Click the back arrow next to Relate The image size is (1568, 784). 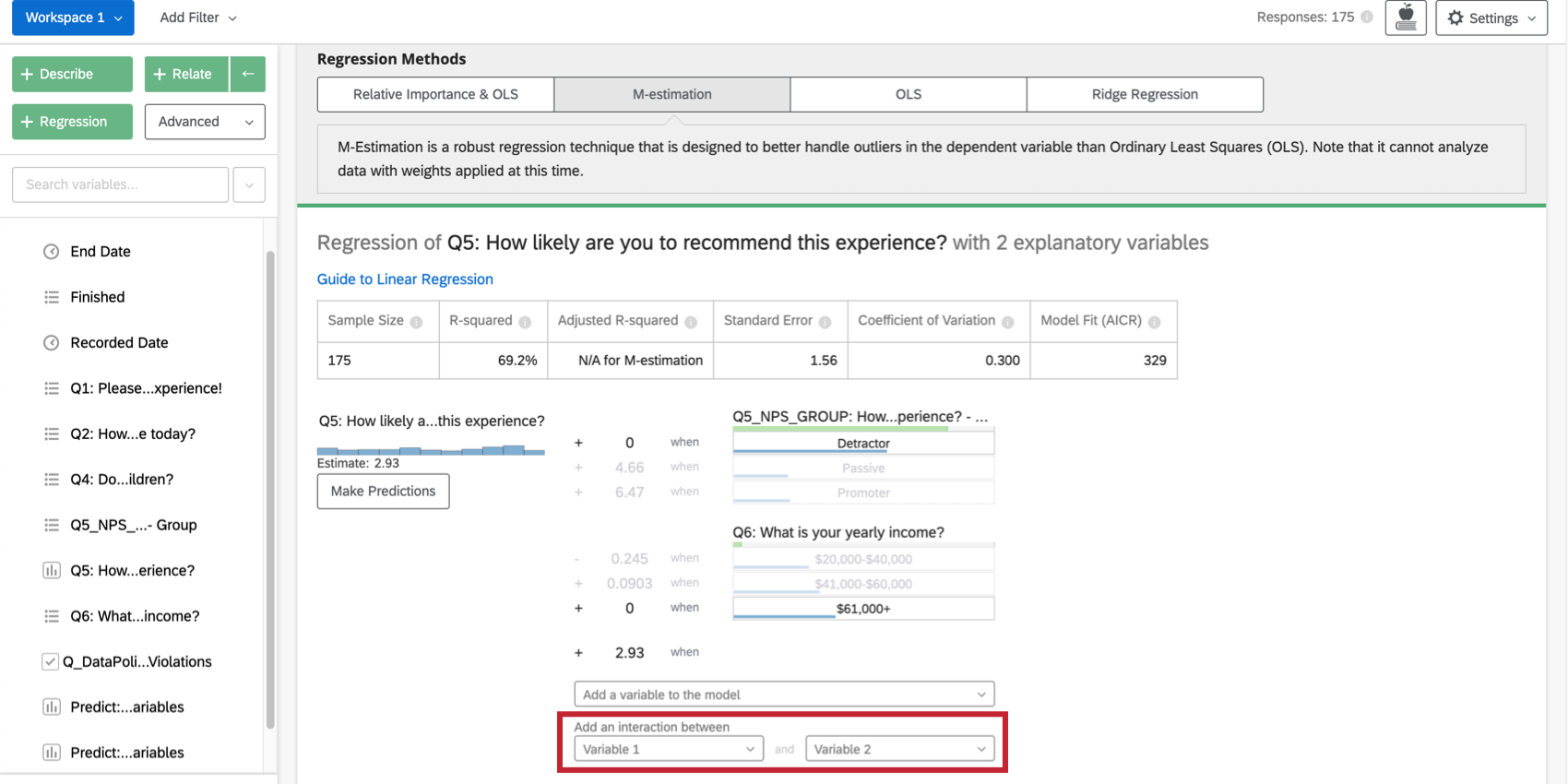click(x=247, y=74)
